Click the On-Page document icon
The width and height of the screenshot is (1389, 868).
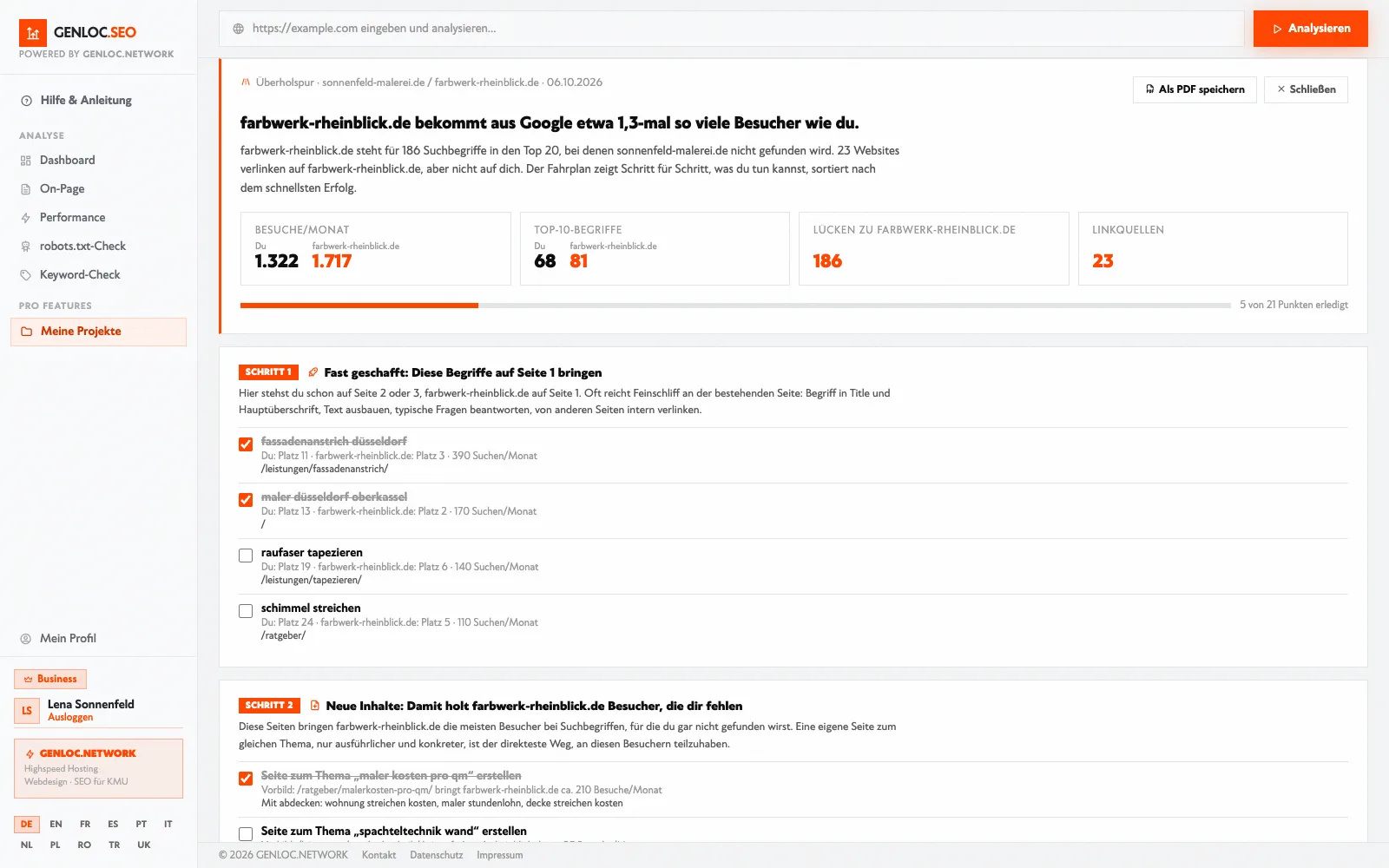tap(26, 189)
